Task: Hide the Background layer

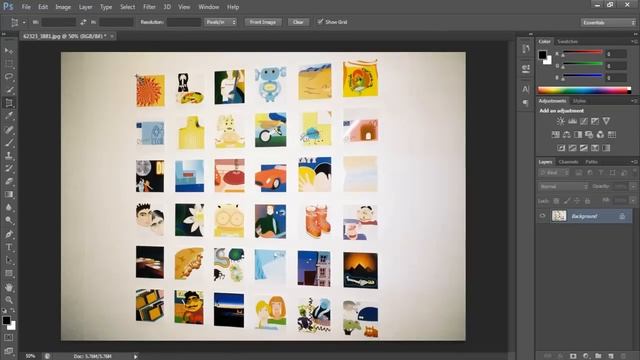Action: pyautogui.click(x=542, y=216)
